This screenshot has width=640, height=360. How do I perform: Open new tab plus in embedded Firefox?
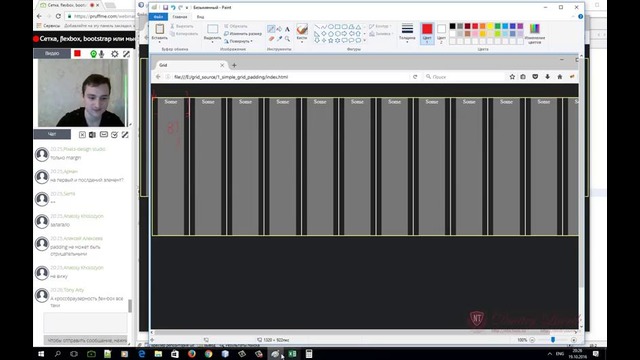click(234, 65)
